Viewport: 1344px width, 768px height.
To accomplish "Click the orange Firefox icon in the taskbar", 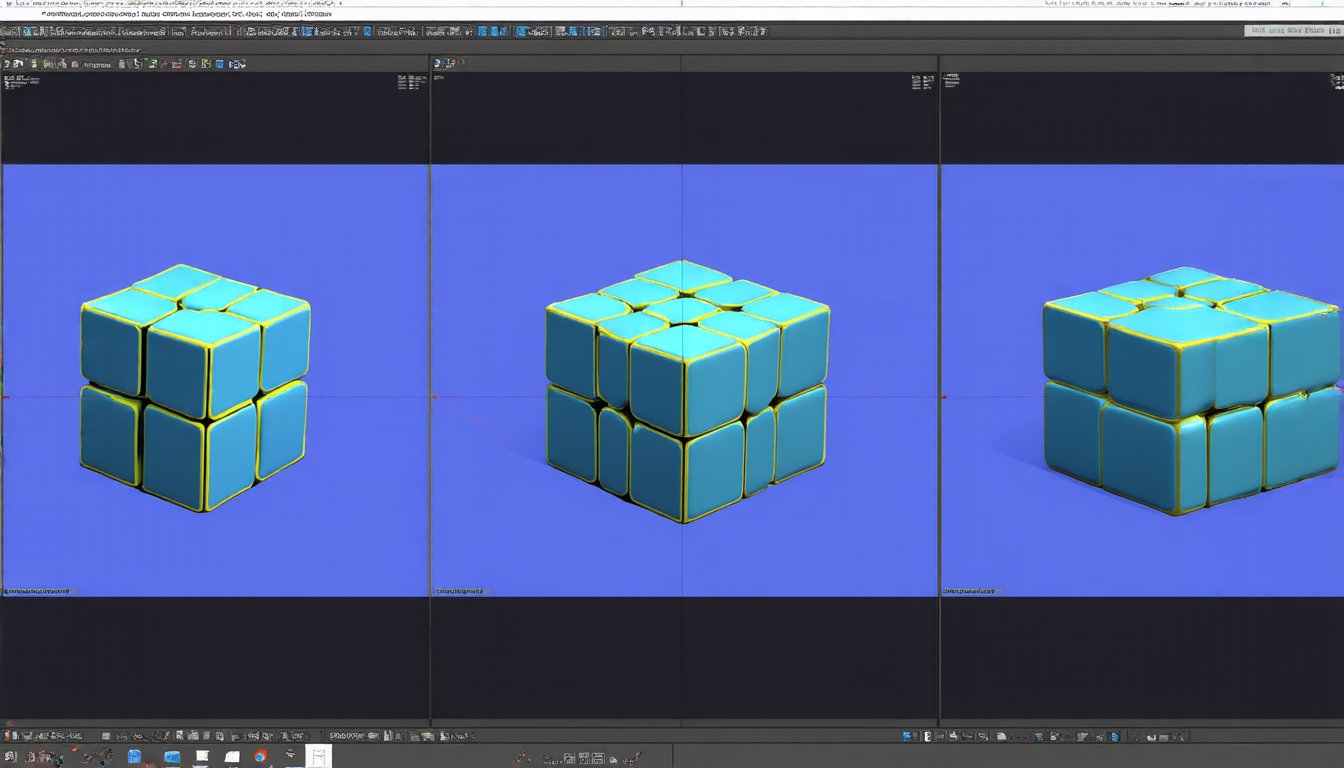I will coord(261,757).
